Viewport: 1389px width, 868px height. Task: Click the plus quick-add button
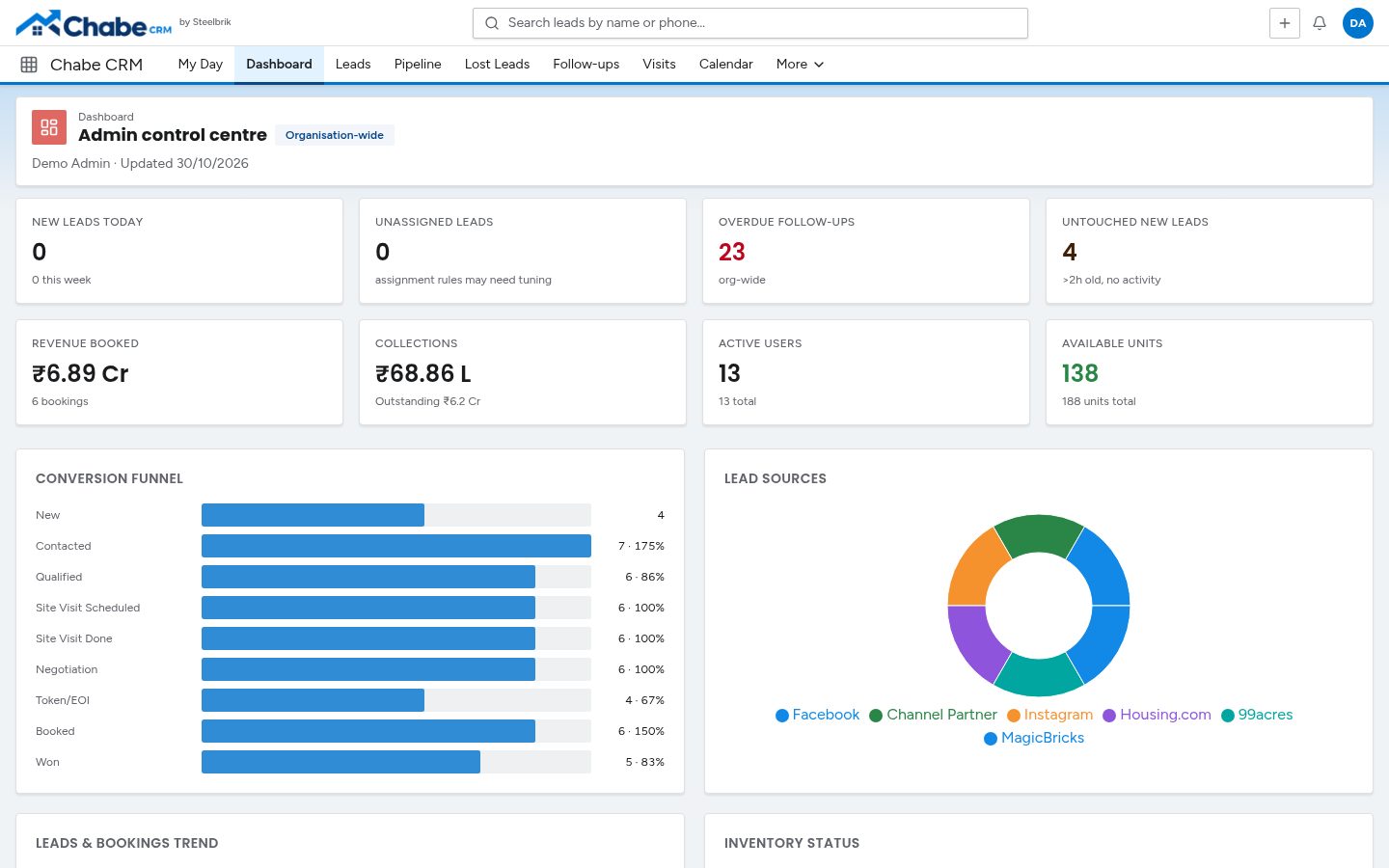1284,23
